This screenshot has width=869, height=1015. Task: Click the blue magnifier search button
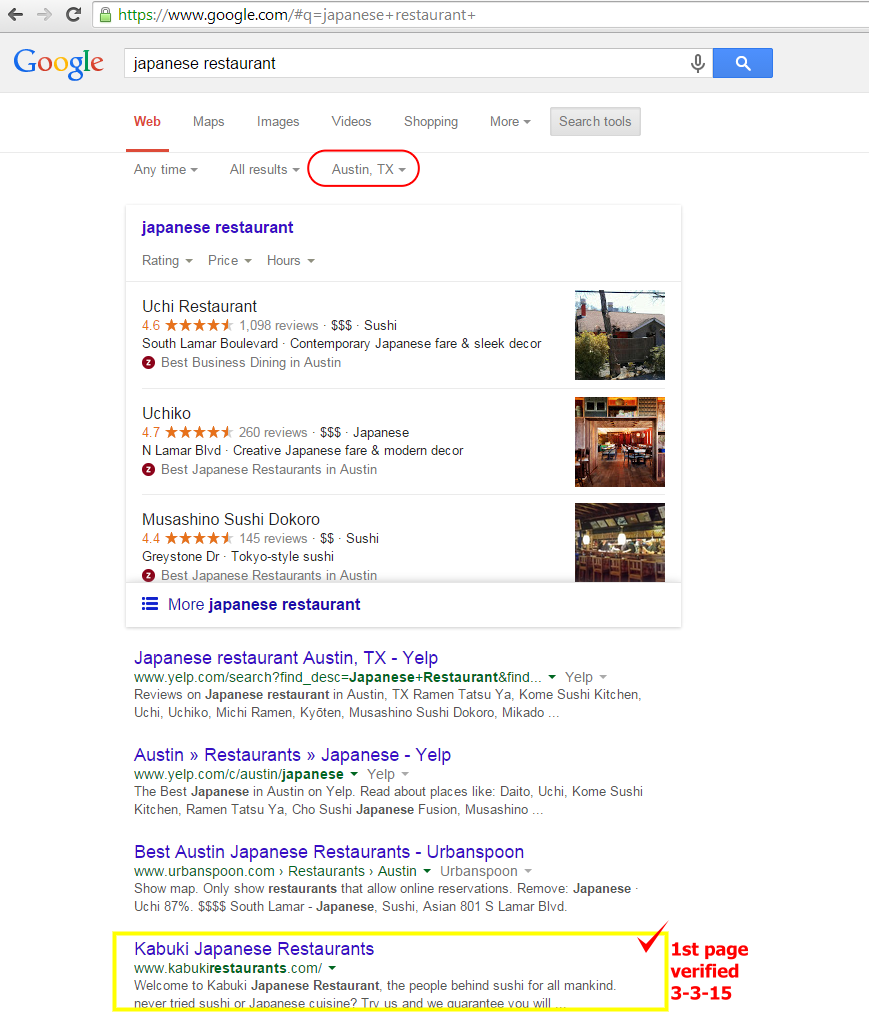point(743,63)
